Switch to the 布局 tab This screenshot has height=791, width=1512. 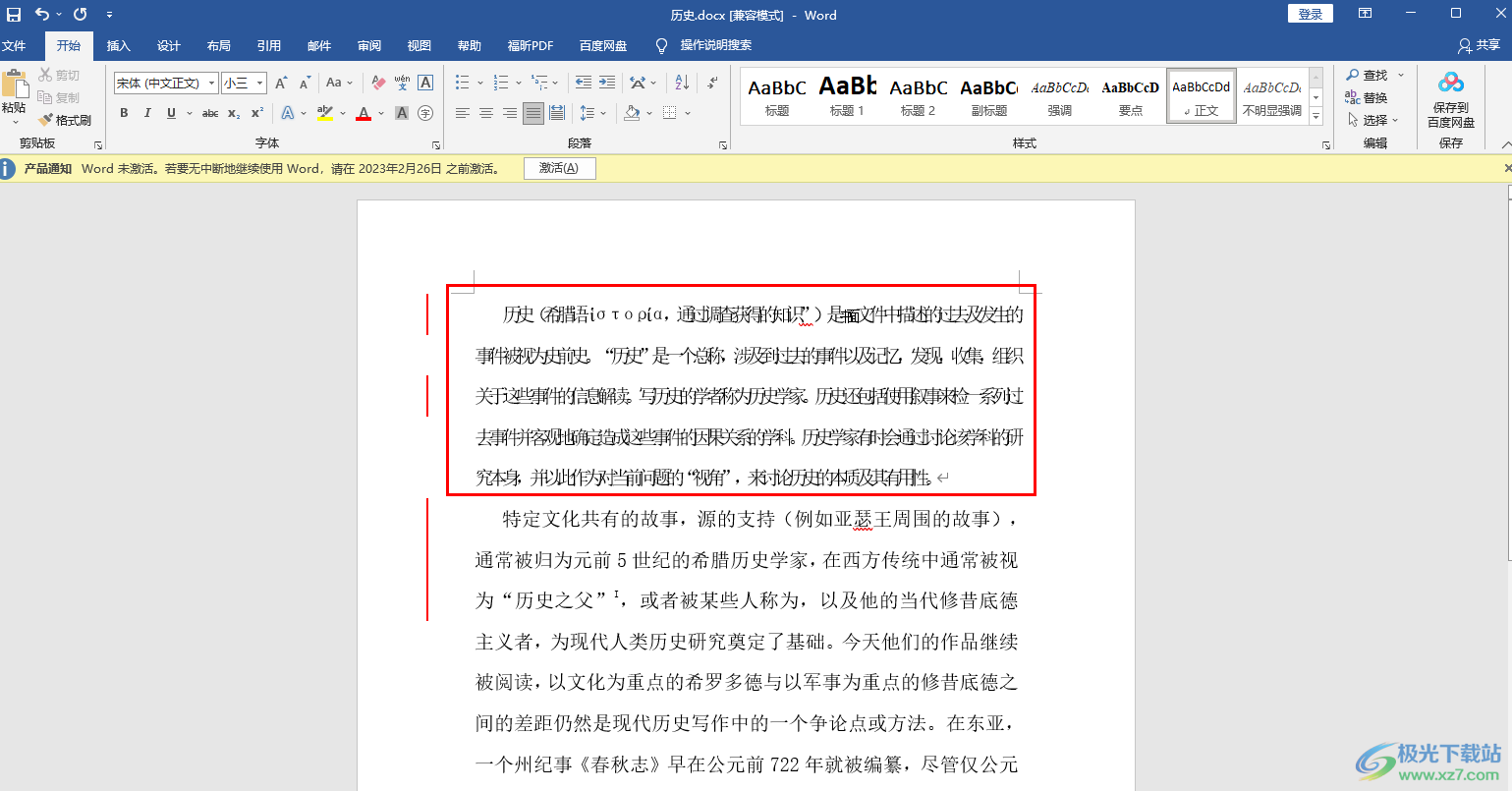[218, 46]
